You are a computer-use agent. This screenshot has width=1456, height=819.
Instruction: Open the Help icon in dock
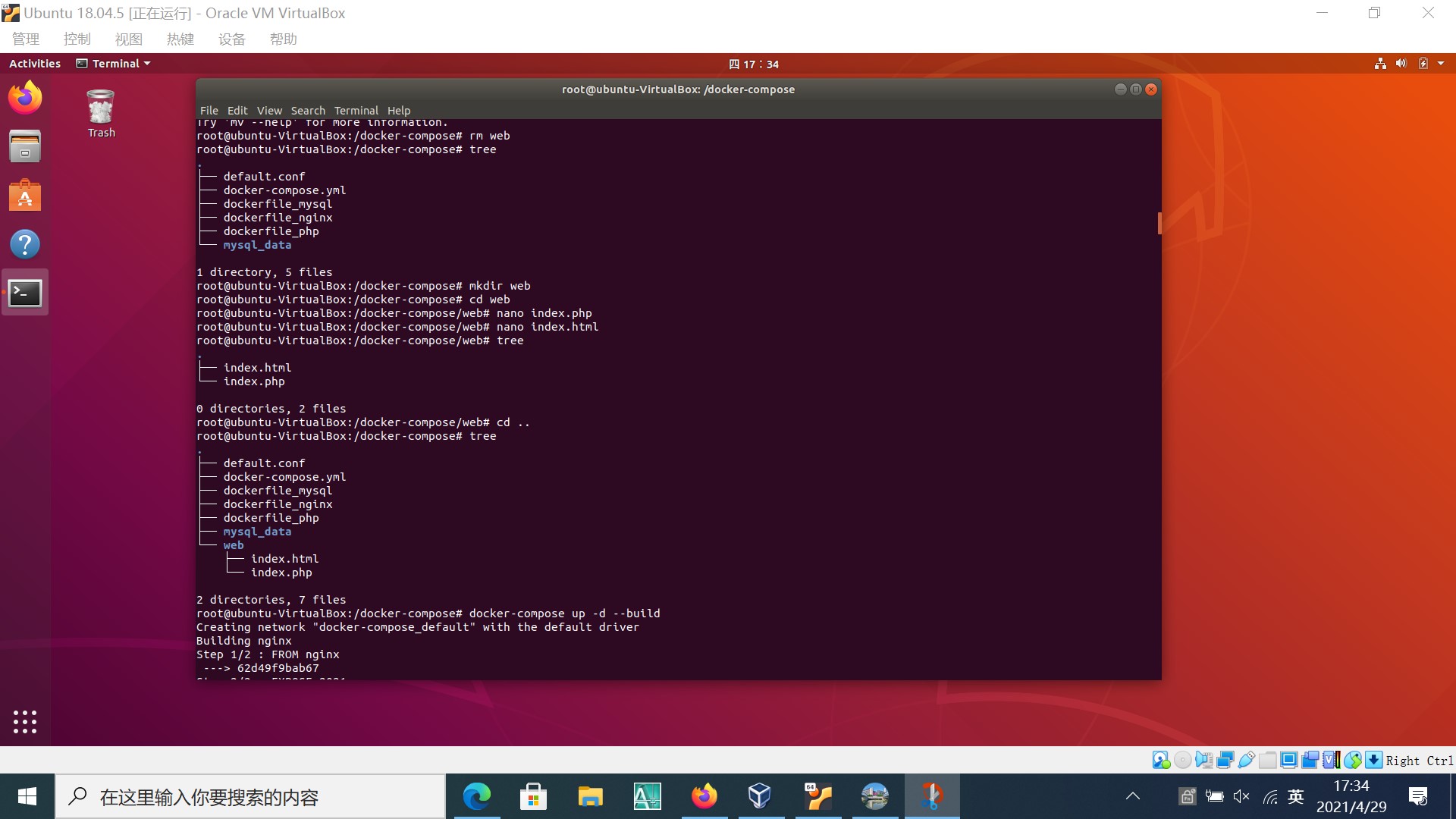point(25,244)
